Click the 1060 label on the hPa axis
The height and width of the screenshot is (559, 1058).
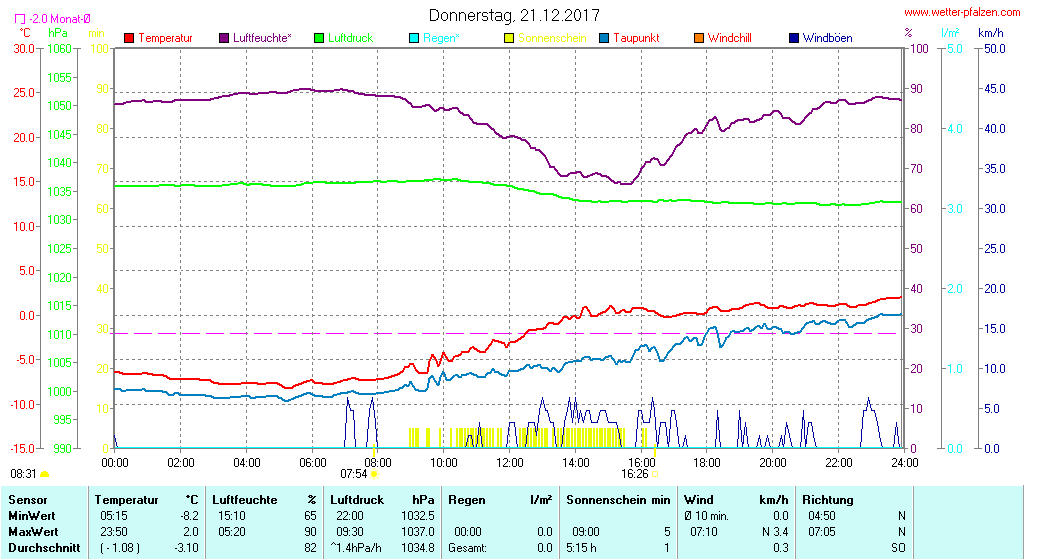tap(59, 49)
